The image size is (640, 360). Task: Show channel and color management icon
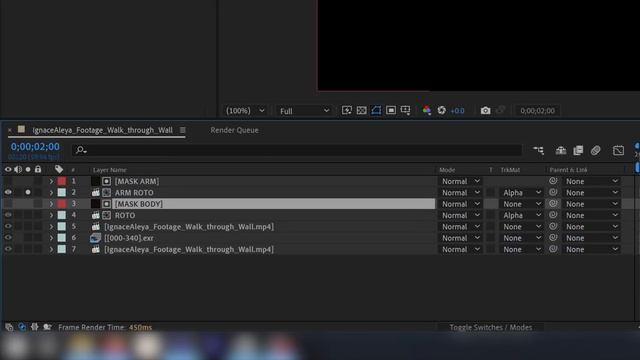tap(427, 110)
